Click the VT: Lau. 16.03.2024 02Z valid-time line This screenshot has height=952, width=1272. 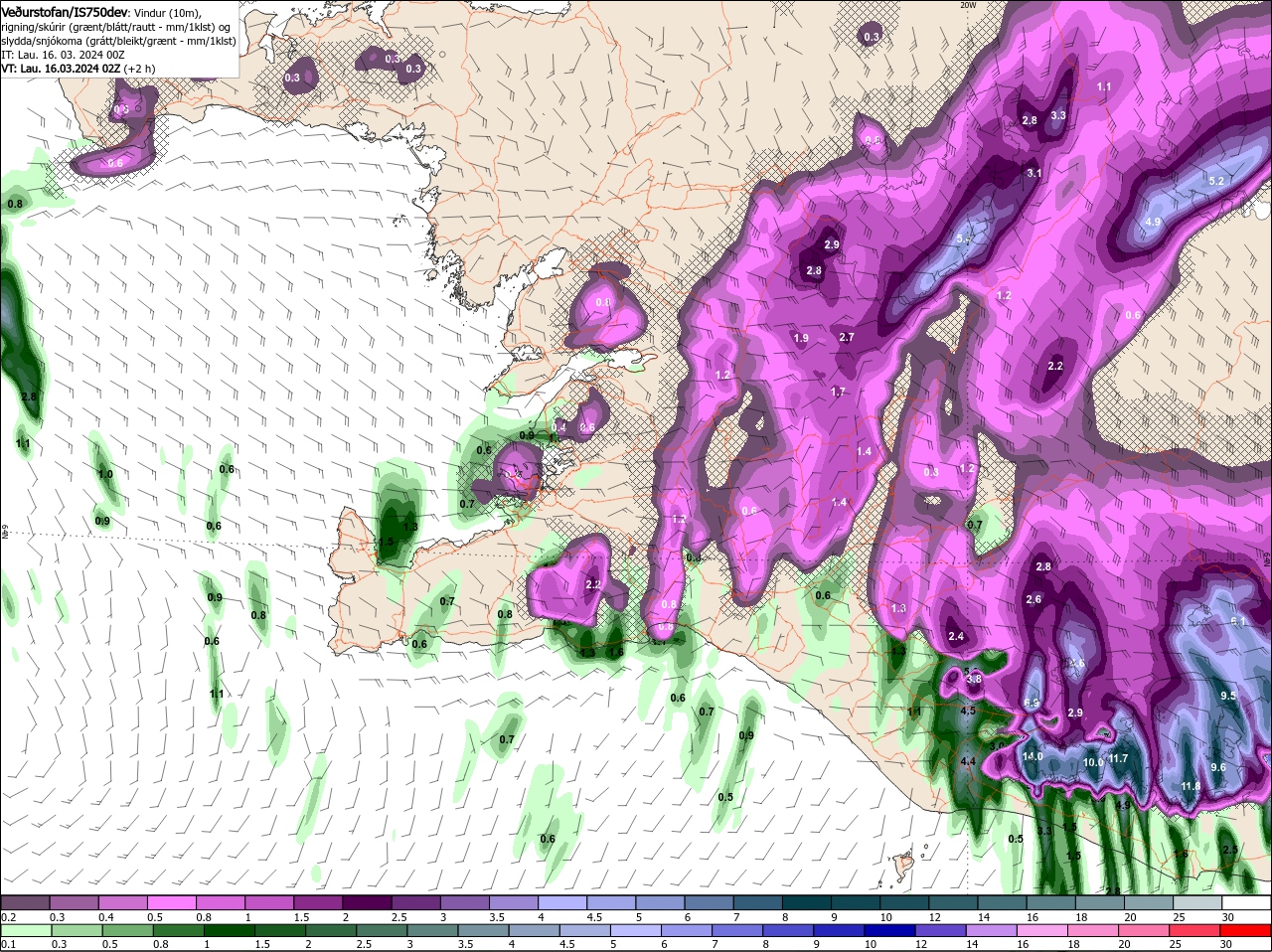tap(79, 69)
